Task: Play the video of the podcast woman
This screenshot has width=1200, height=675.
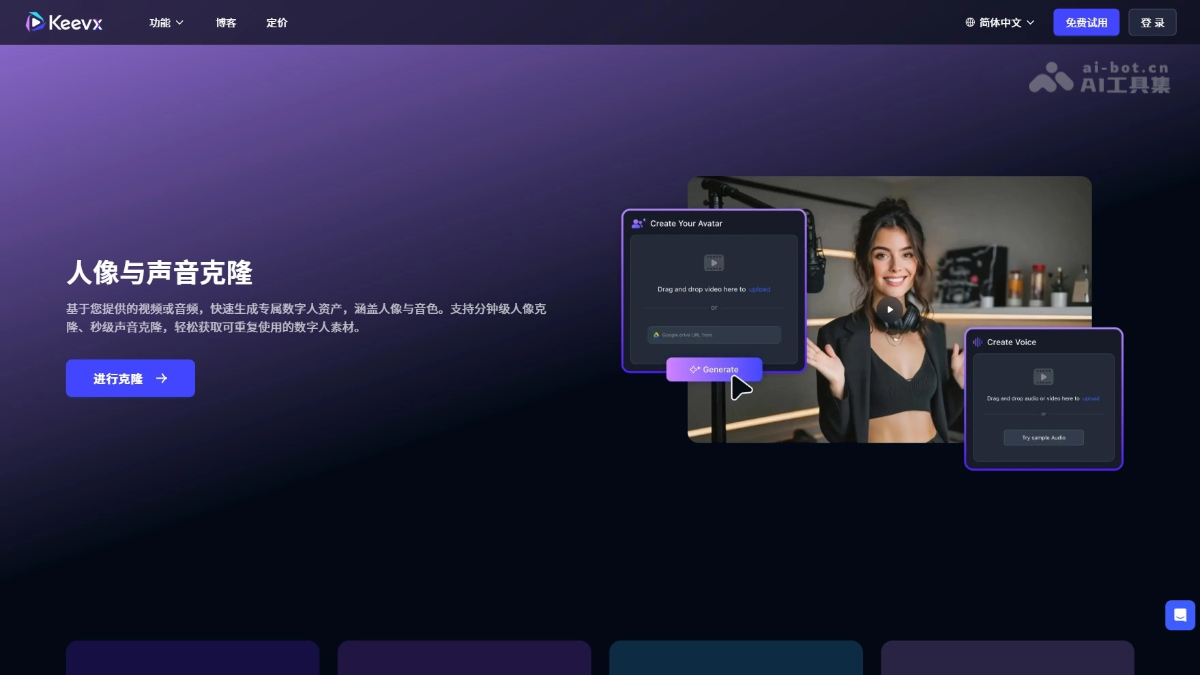Action: 889,309
